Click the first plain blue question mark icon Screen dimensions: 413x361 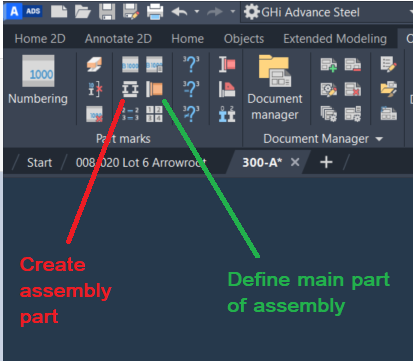click(x=191, y=64)
